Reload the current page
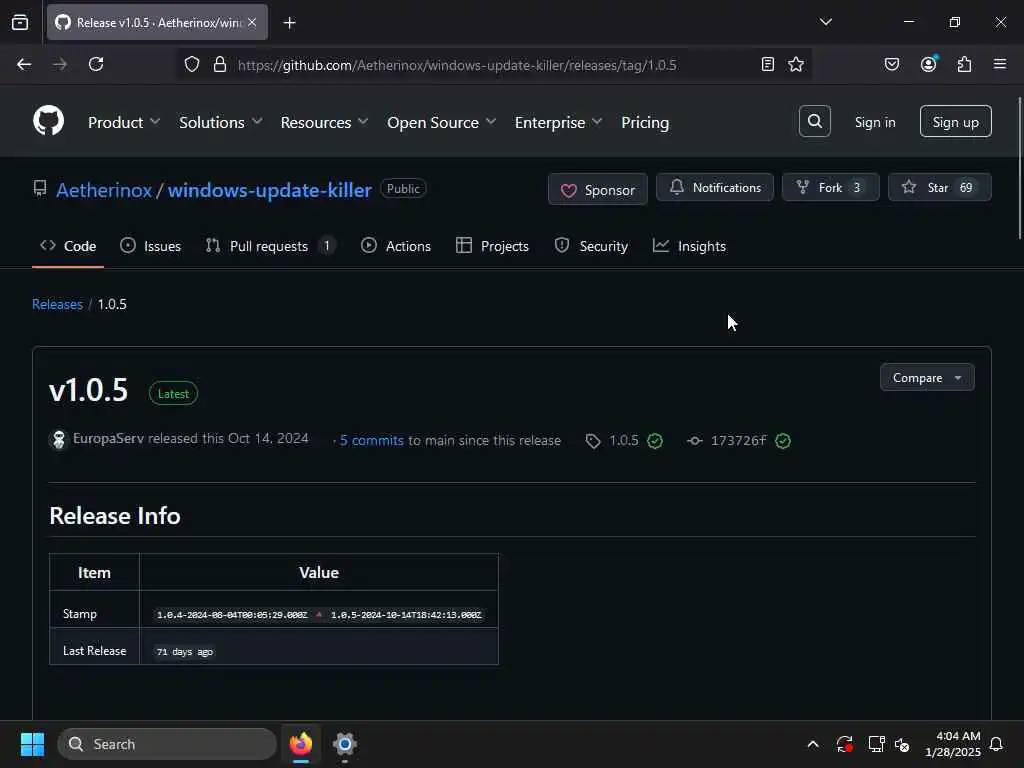This screenshot has width=1024, height=768. [96, 64]
